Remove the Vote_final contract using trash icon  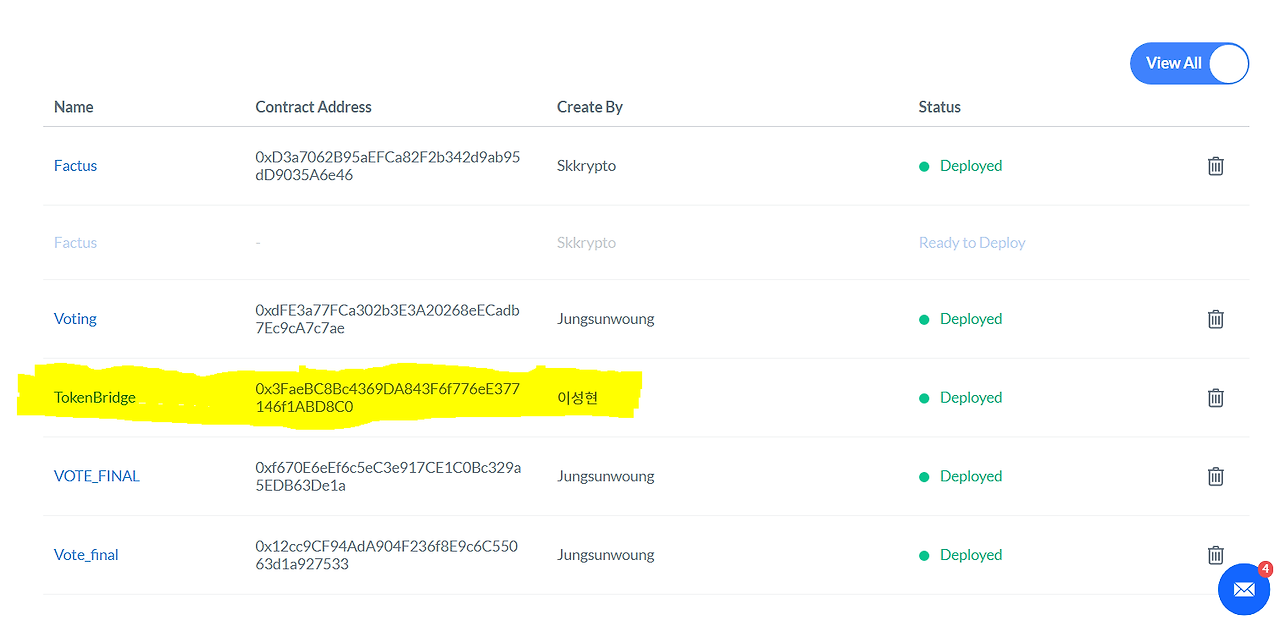pos(1215,555)
